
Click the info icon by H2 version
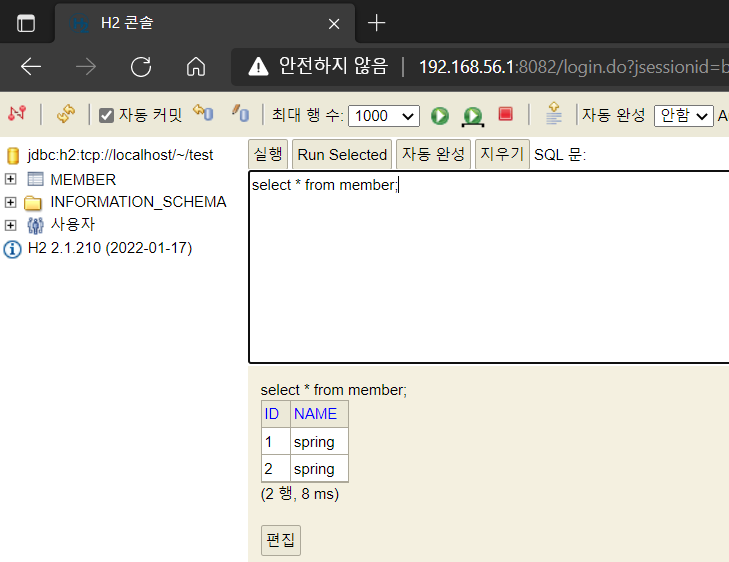(13, 249)
